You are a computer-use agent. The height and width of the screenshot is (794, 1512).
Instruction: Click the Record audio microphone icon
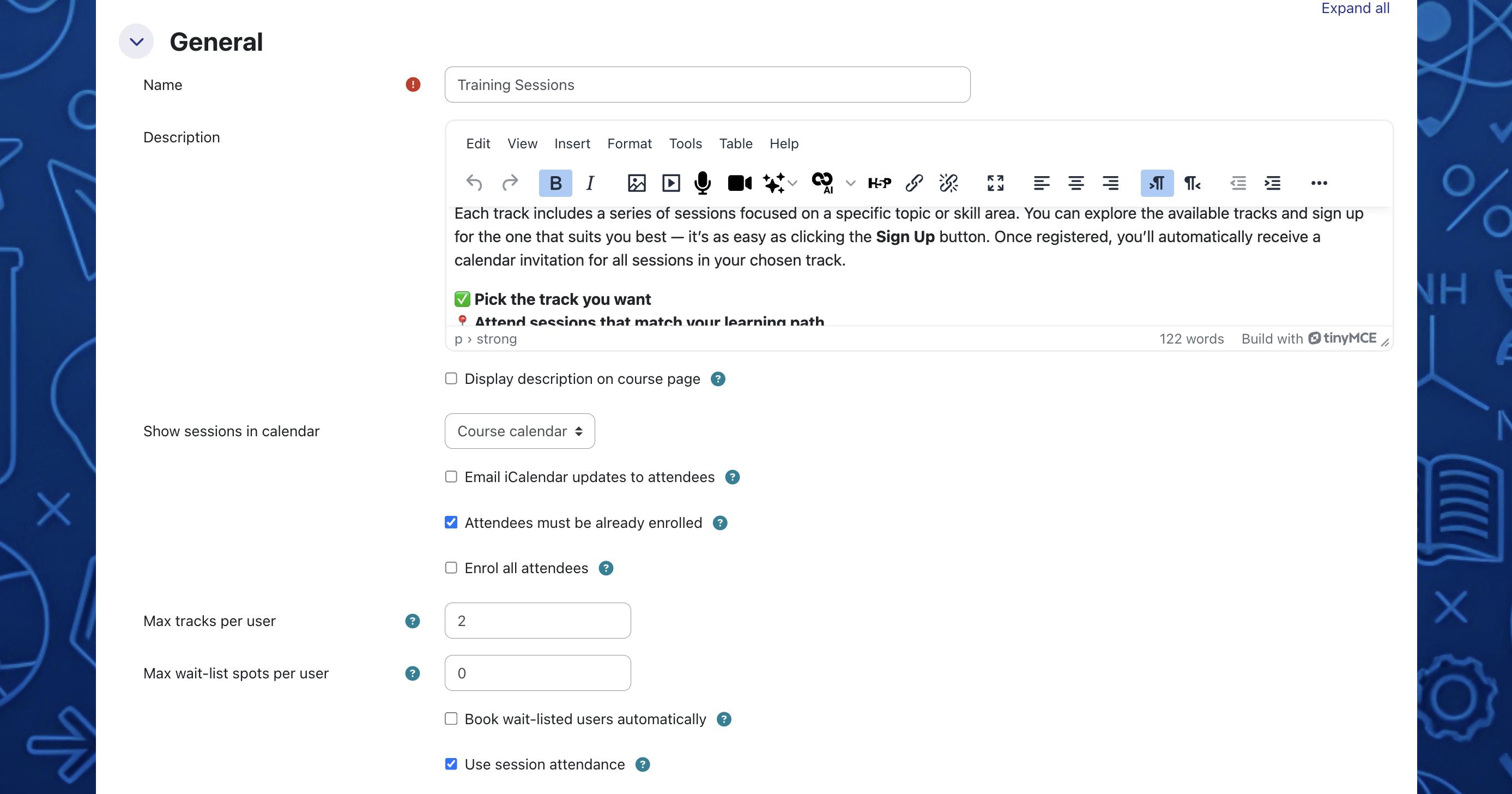pos(702,183)
